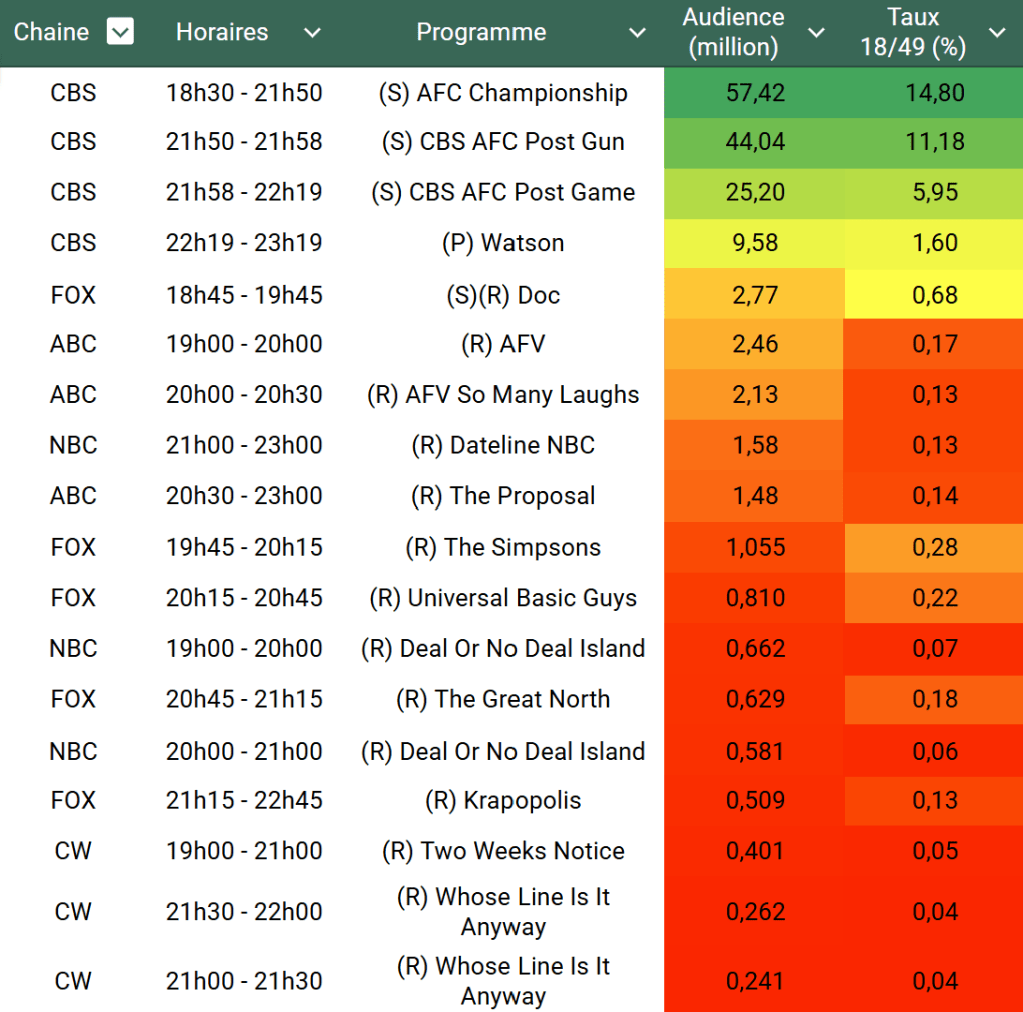Select the green 57,42 audience cell

point(755,93)
